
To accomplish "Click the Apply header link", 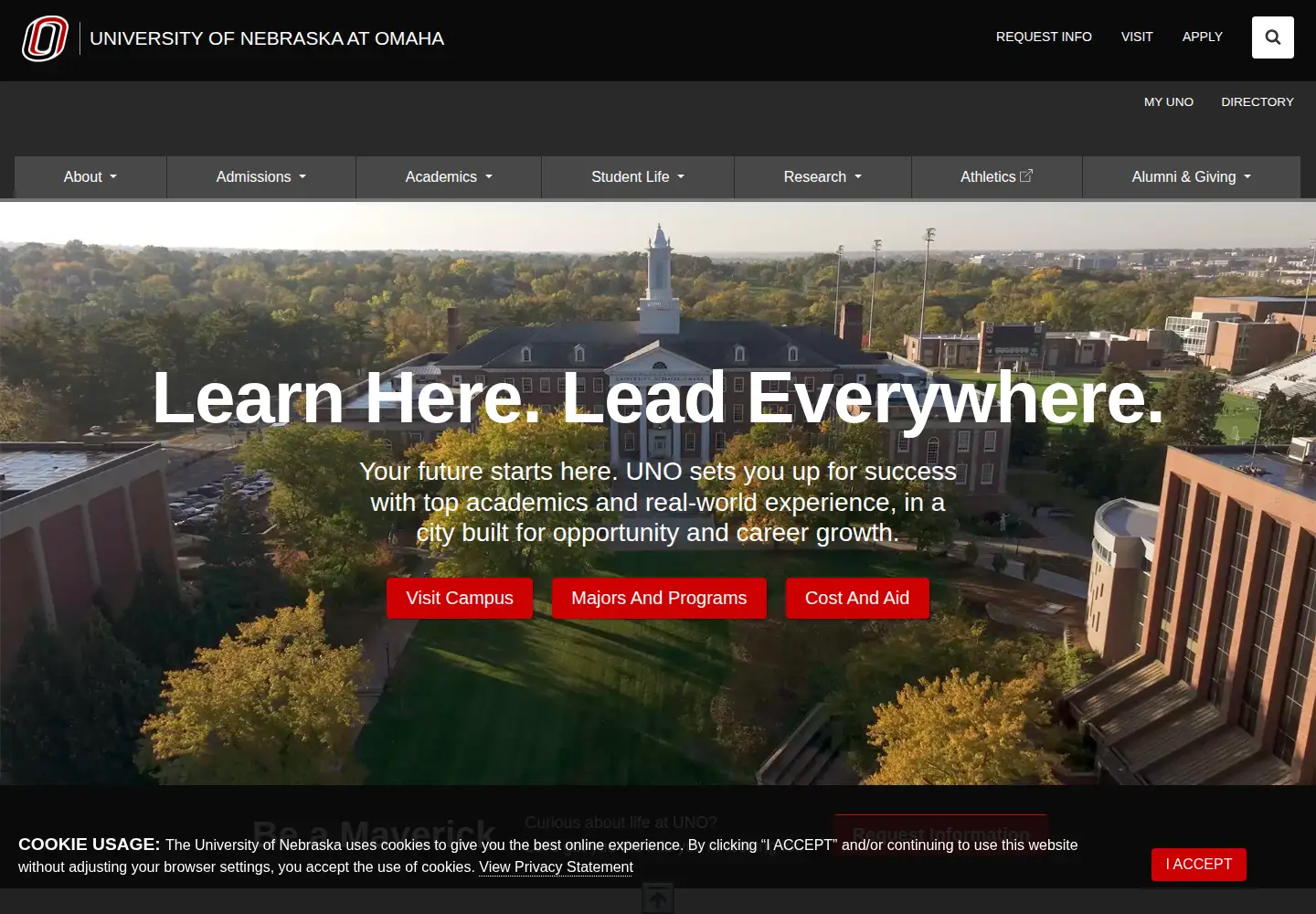I will click(x=1203, y=37).
